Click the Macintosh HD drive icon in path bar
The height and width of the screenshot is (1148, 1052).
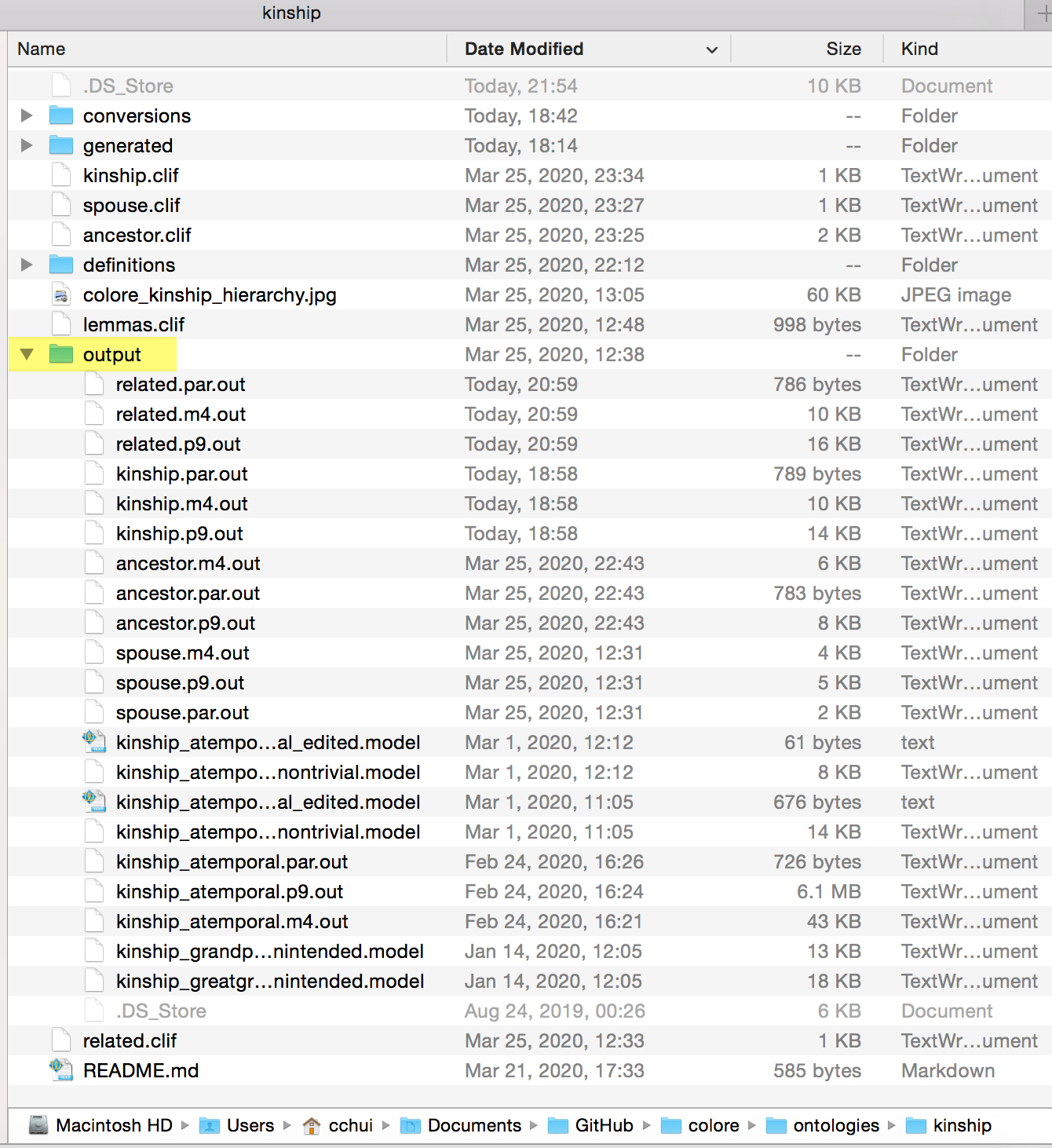pos(38,1125)
